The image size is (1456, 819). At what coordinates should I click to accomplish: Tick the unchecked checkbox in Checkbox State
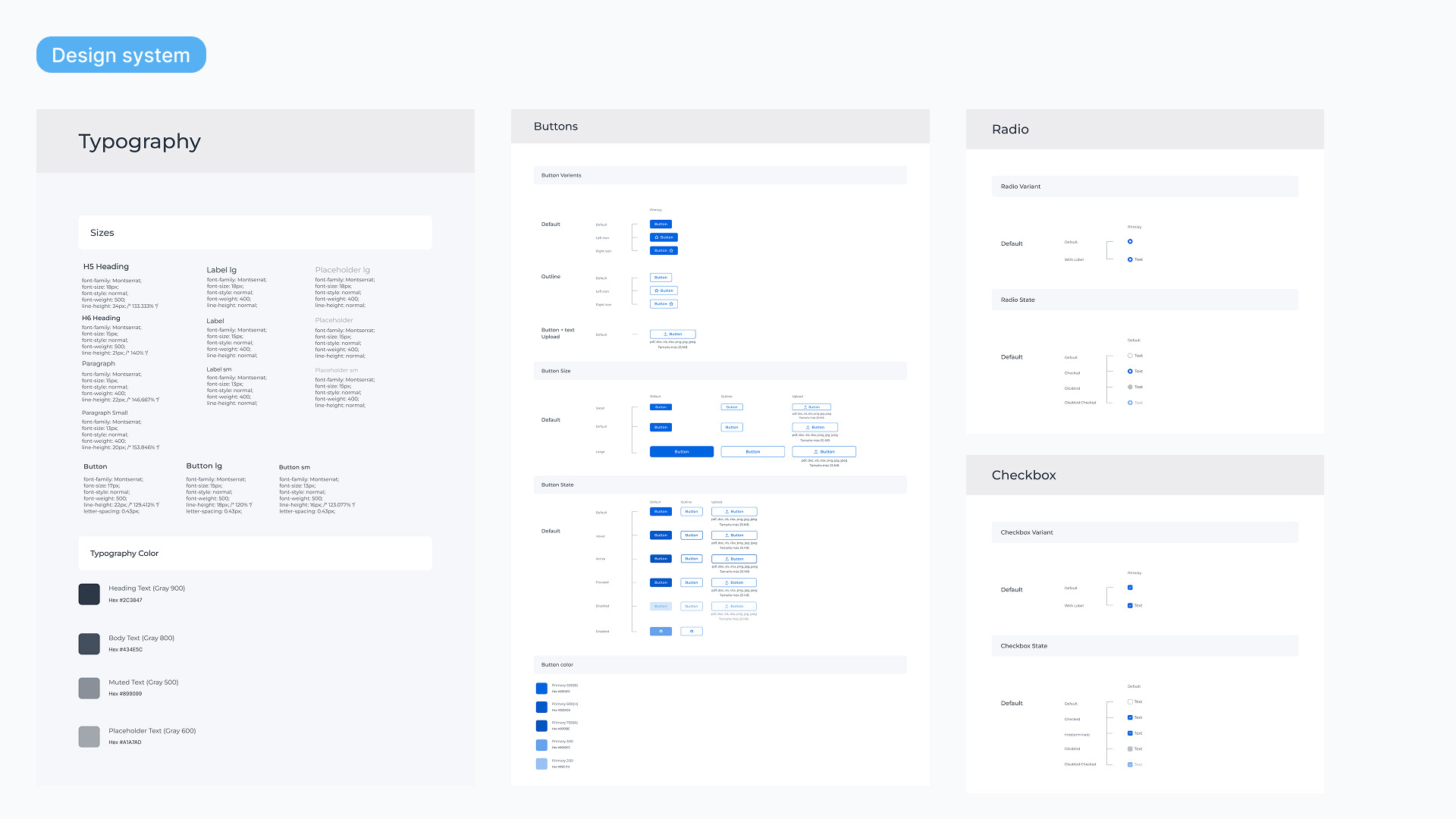(x=1130, y=701)
